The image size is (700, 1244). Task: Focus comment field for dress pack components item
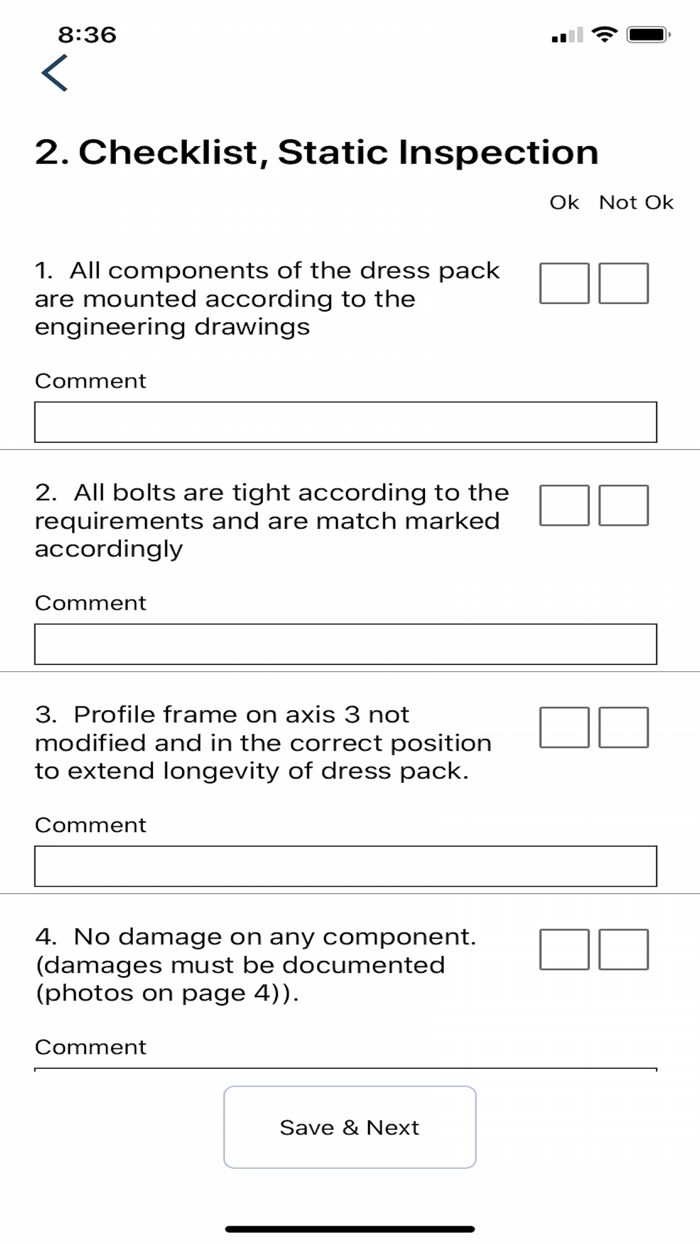346,422
